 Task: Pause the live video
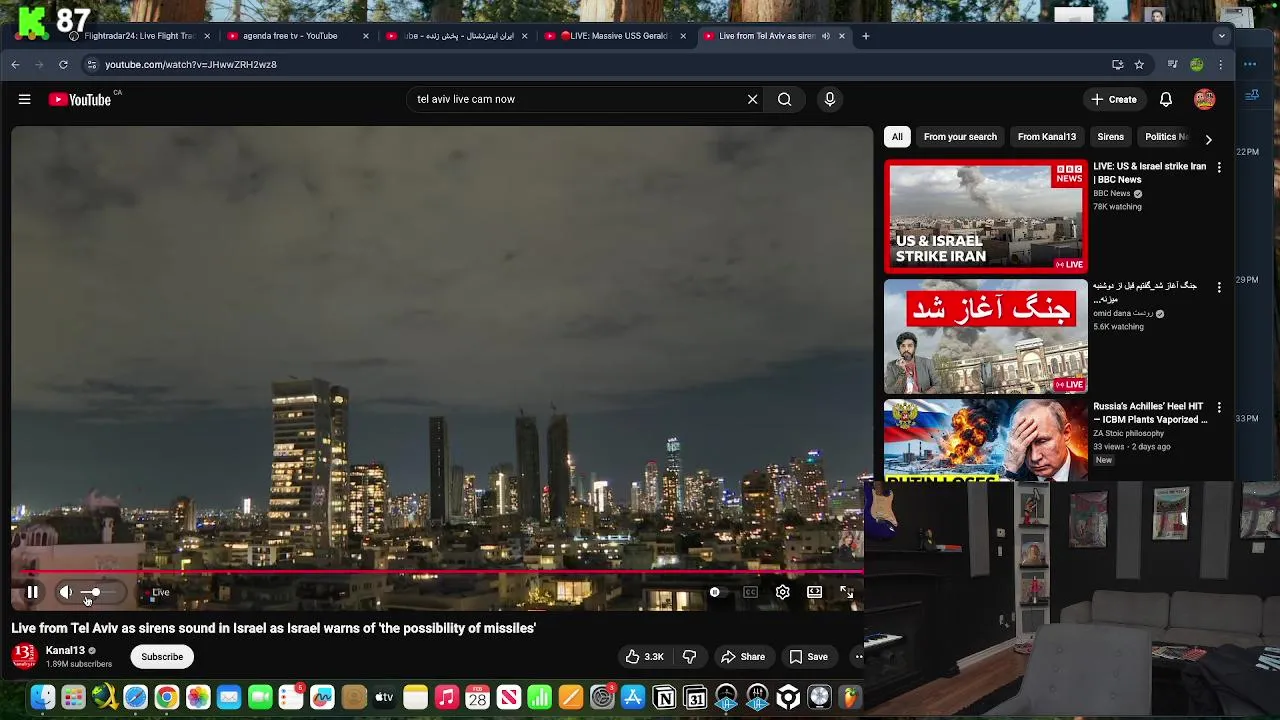(x=32, y=592)
